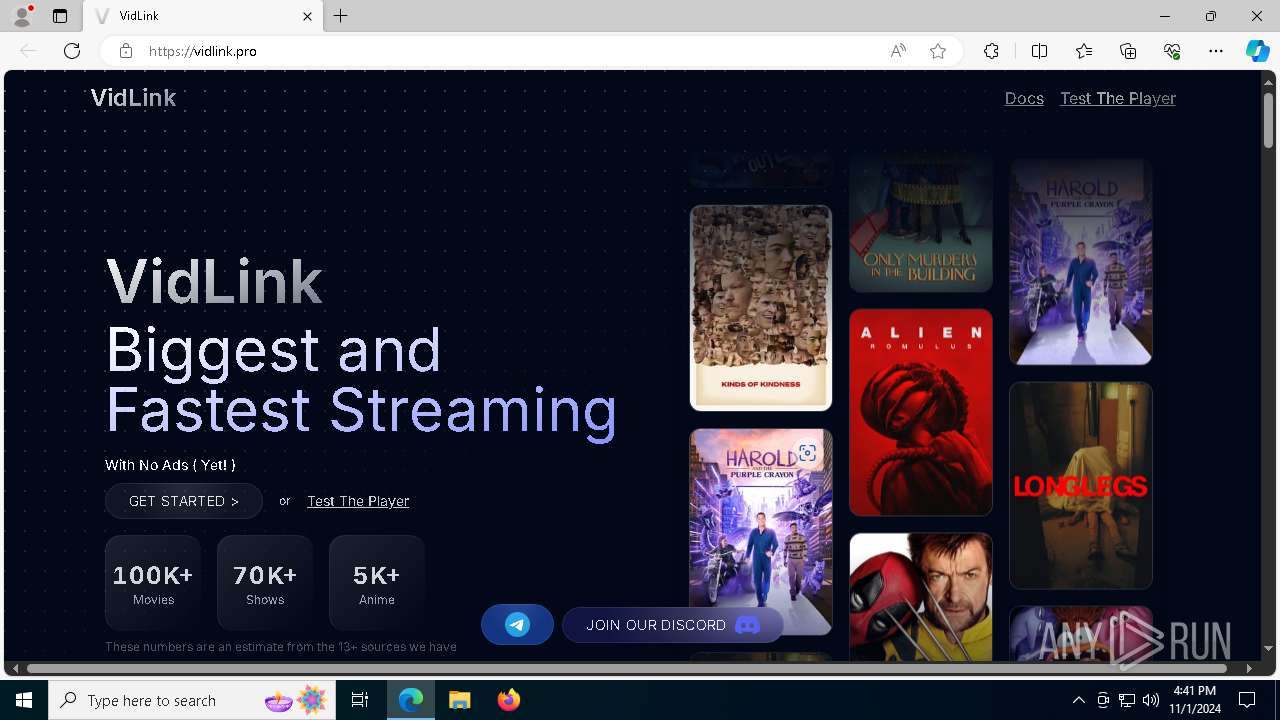
Task: Select the Alien Romulus poster
Action: click(x=921, y=412)
